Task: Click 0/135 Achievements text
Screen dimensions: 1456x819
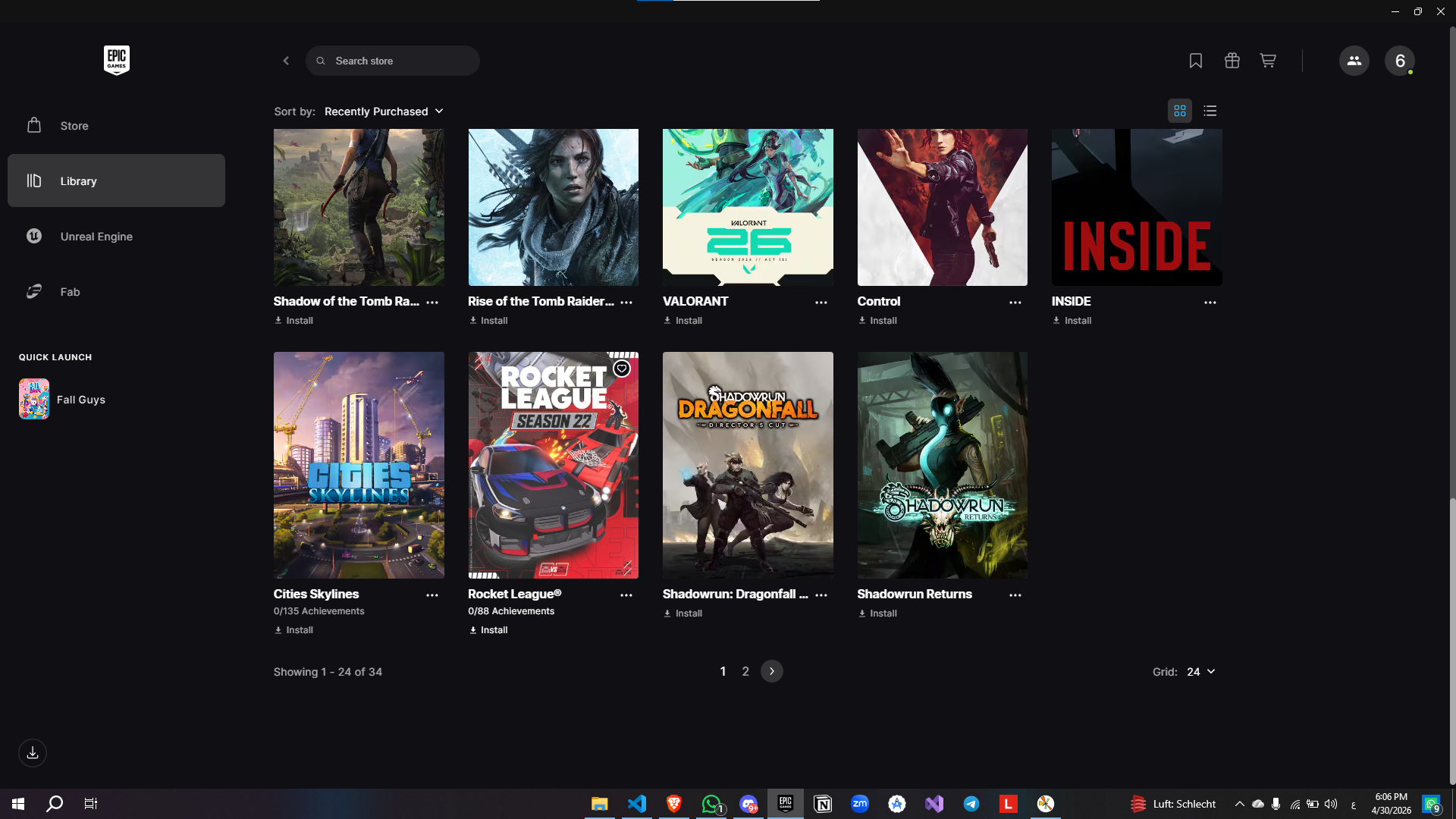Action: point(319,611)
